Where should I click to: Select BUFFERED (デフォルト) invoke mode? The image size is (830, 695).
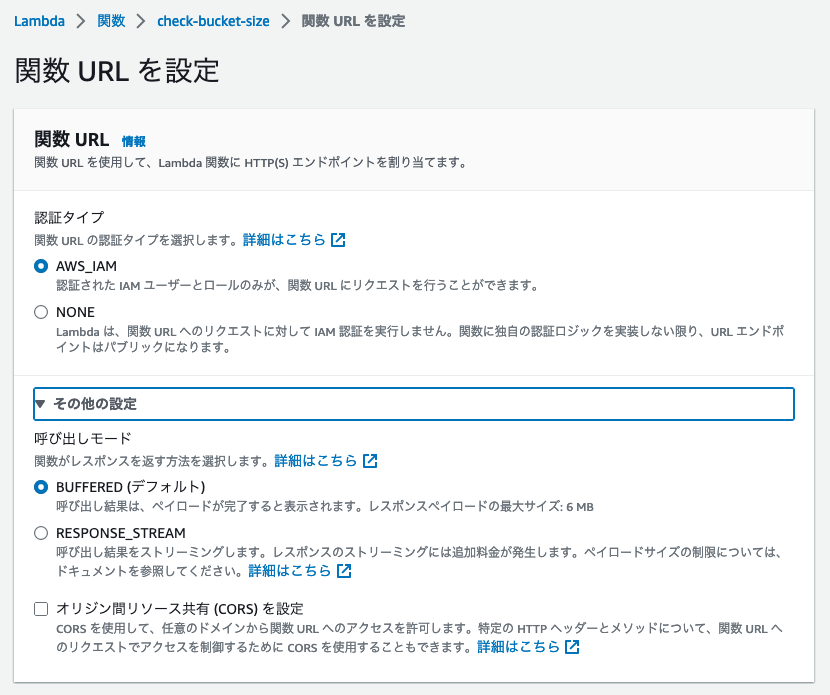point(41,487)
